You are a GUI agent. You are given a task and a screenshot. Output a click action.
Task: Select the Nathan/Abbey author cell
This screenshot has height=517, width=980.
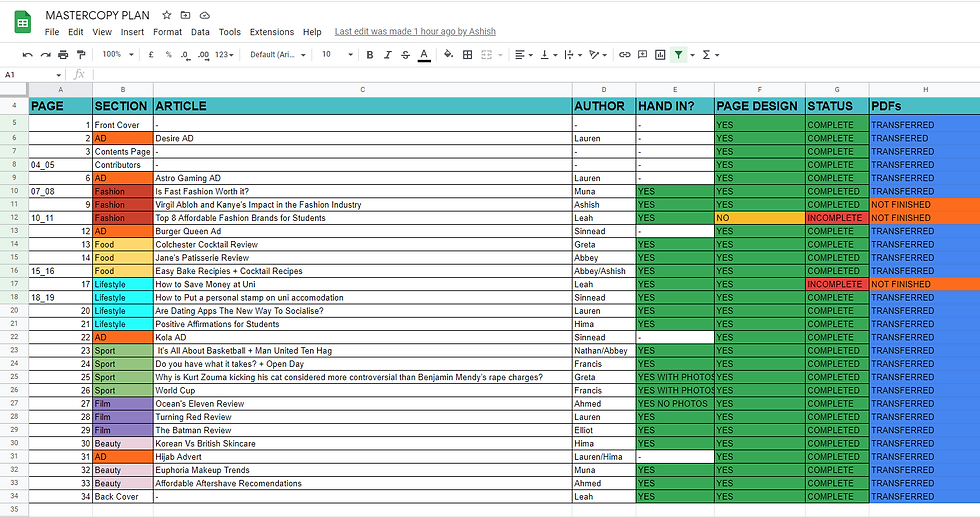click(x=604, y=351)
